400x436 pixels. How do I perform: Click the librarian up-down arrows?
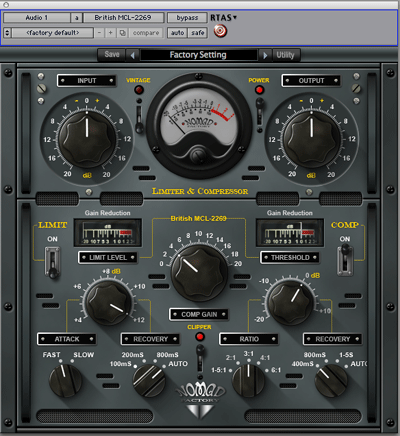[x=7, y=33]
